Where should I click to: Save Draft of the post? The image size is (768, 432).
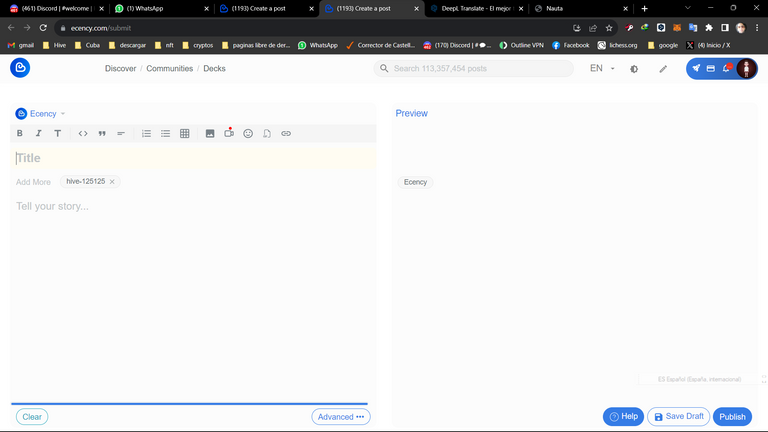678,416
